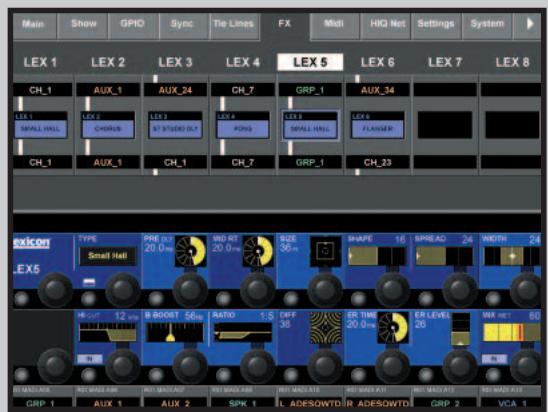Push the round button beside the ER TIME knob
Viewport: 548px width, 412px height.
(x=358, y=375)
